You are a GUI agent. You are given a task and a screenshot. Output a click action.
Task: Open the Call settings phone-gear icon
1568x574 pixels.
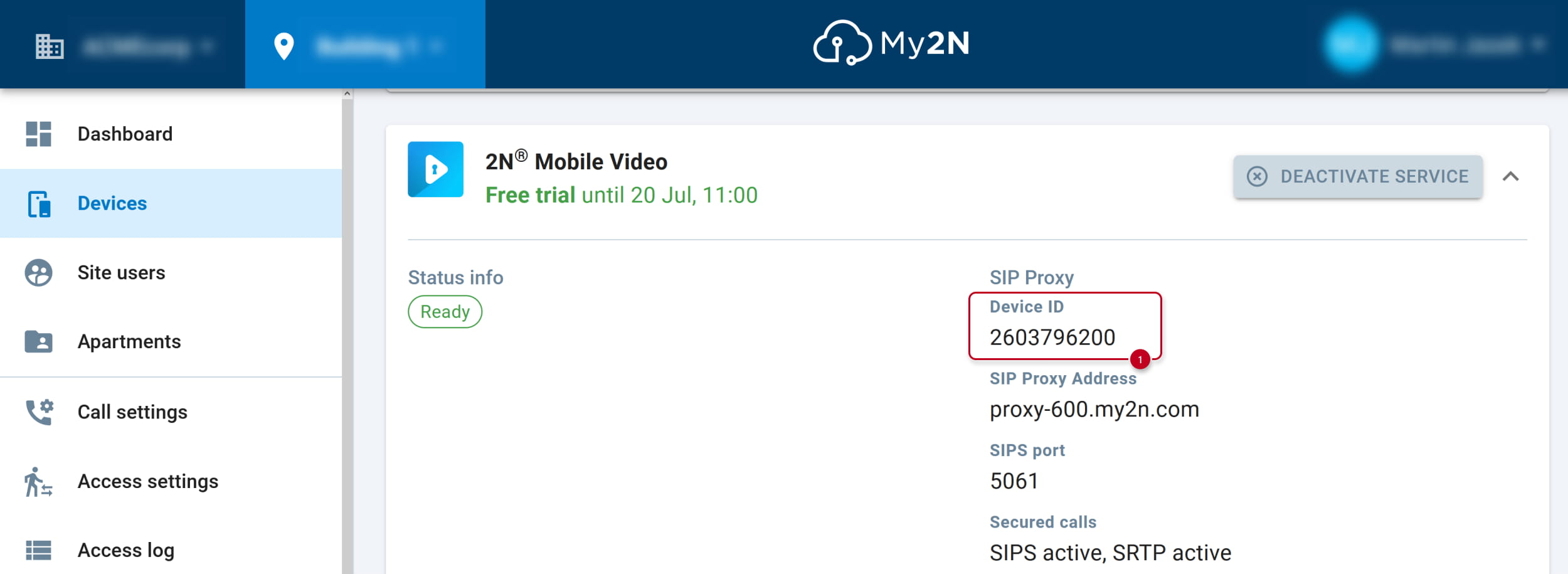point(40,412)
